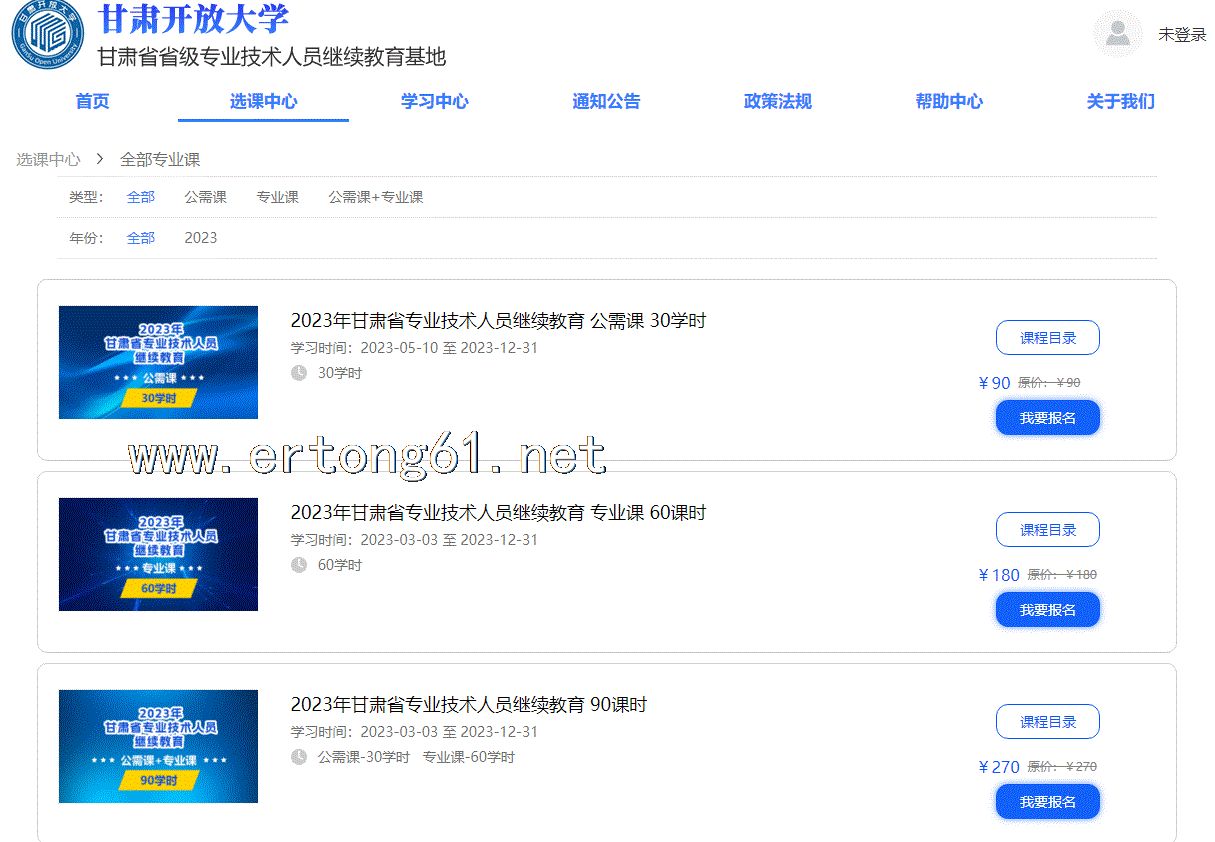Switch to the 学习中心 tab
Image resolution: width=1215 pixels, height=842 pixels.
coord(434,101)
